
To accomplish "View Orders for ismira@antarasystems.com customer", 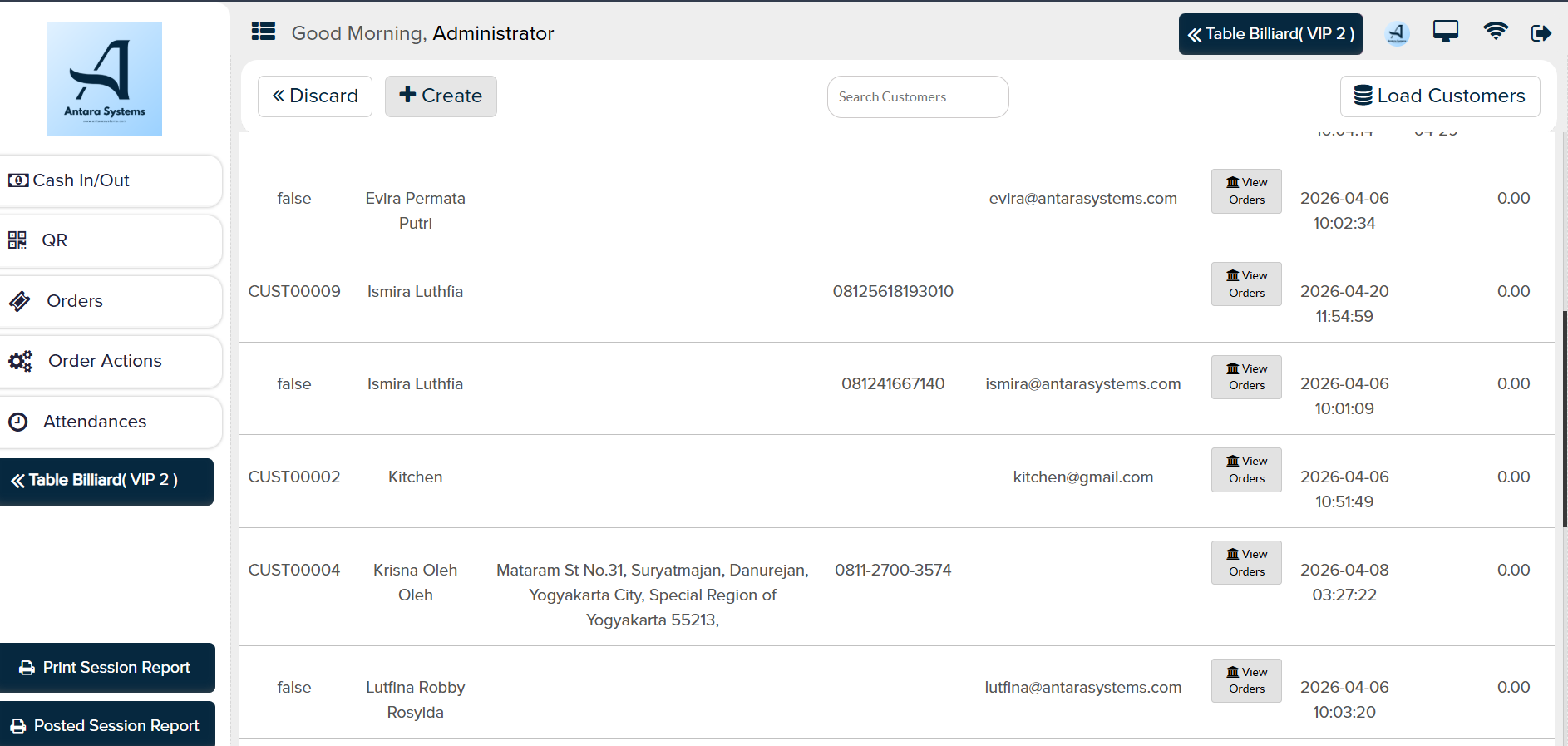I will (x=1246, y=377).
